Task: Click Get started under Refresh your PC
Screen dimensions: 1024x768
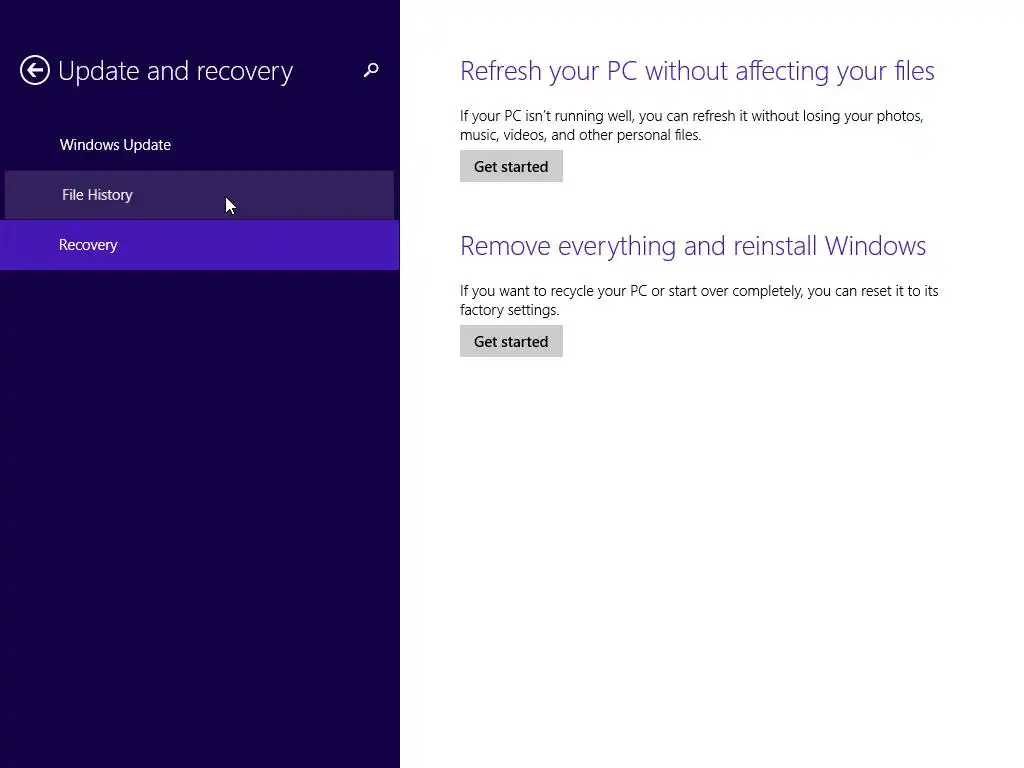Action: point(511,167)
